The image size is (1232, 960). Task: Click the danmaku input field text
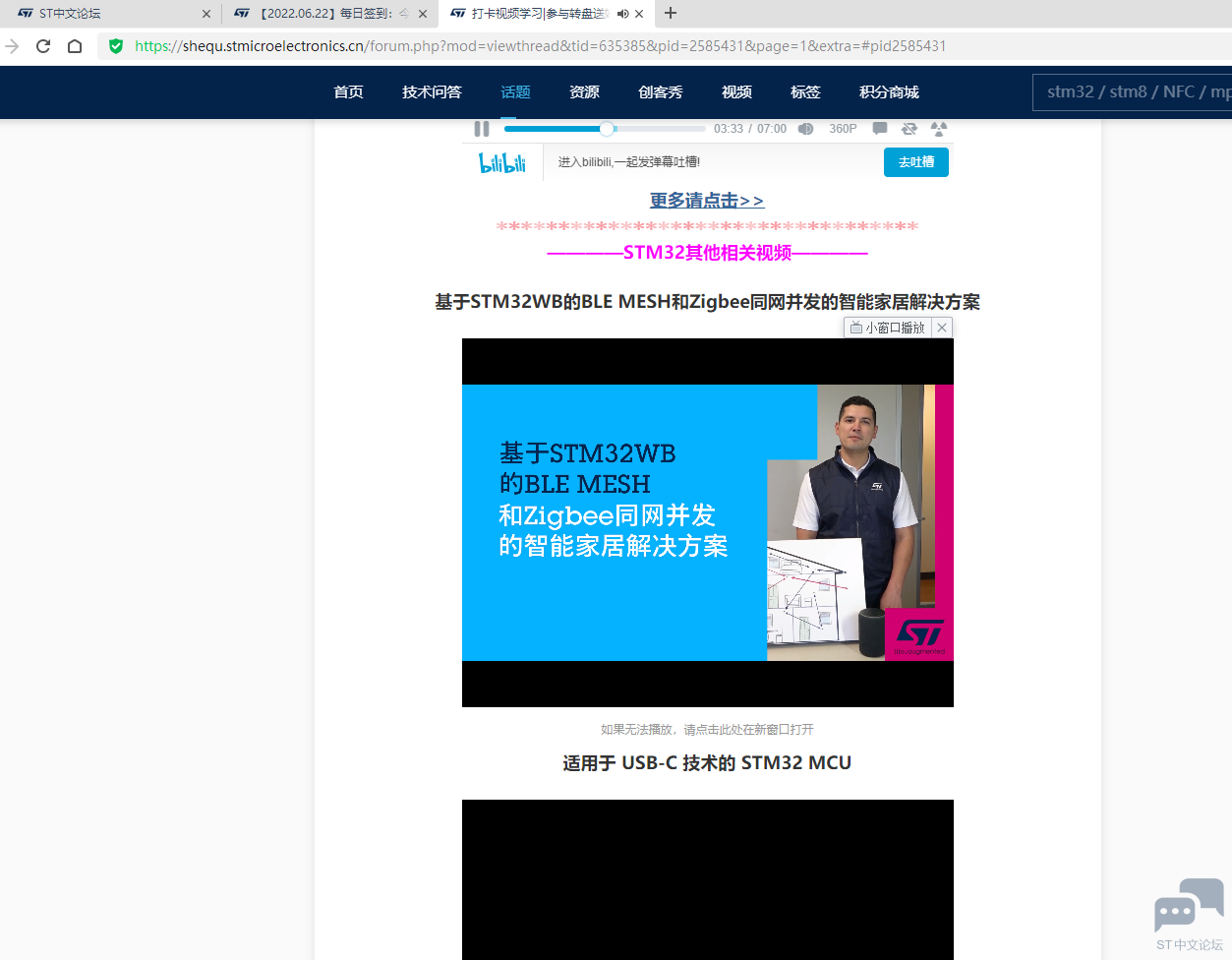(x=629, y=162)
